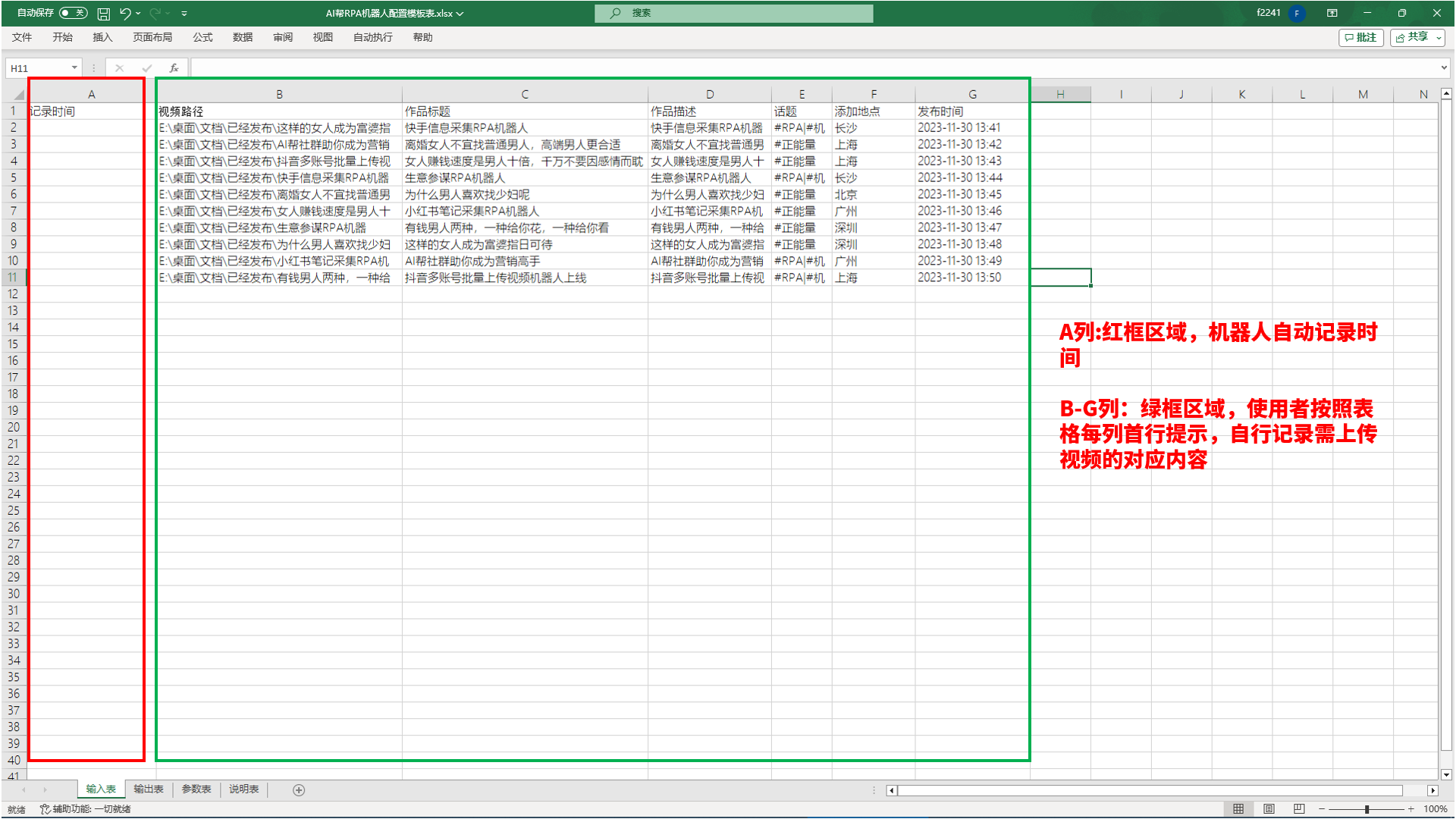Open the 页面布局 ribbon tab

pyautogui.click(x=152, y=37)
